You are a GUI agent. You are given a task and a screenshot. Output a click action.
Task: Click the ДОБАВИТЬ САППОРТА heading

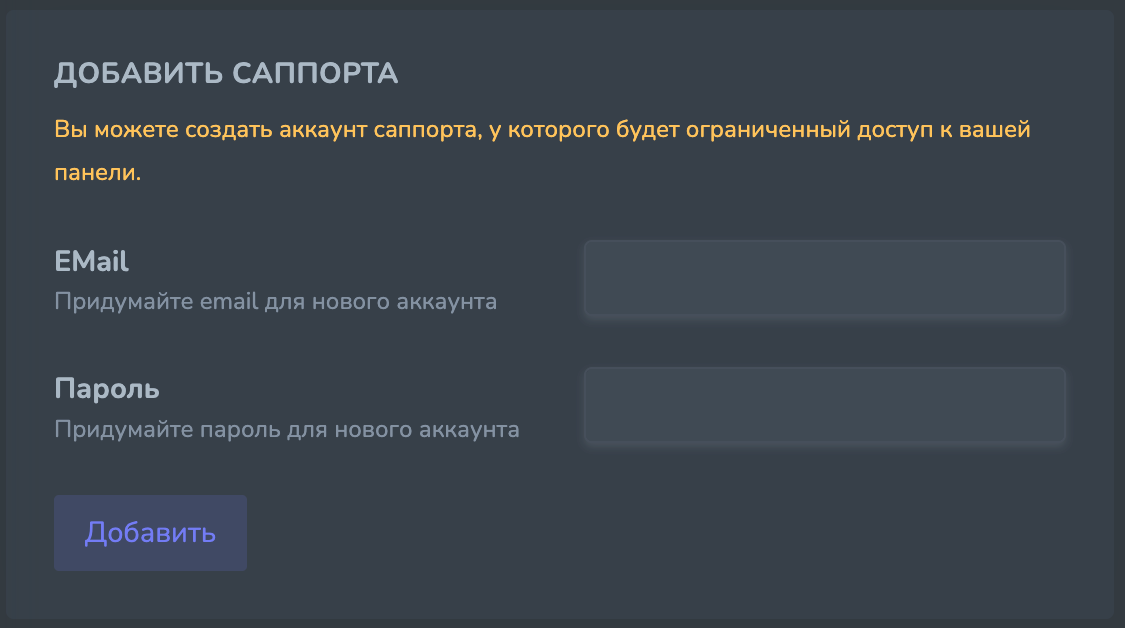point(226,73)
